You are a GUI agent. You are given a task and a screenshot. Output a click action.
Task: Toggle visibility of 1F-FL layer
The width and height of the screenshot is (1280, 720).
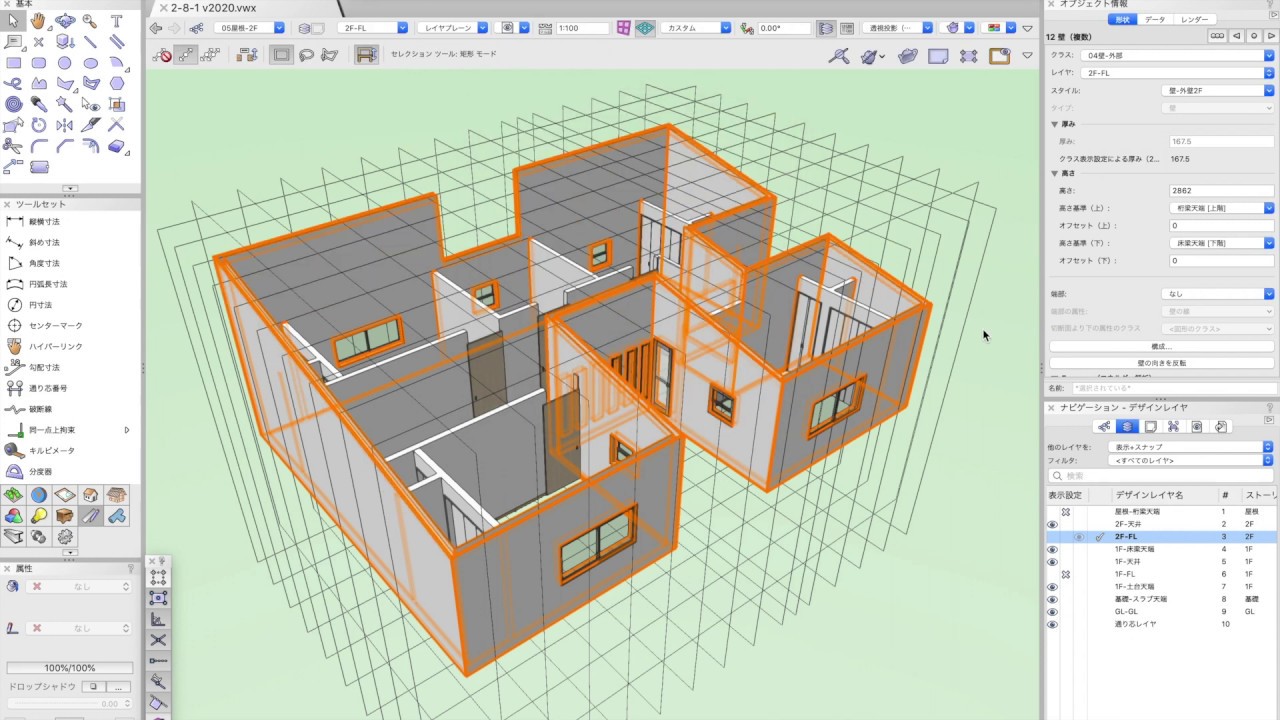pyautogui.click(x=1066, y=574)
